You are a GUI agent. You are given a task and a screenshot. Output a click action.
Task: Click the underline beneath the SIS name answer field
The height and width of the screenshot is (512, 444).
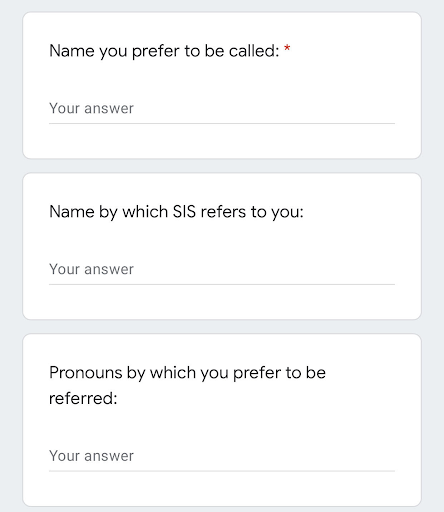pyautogui.click(x=222, y=284)
